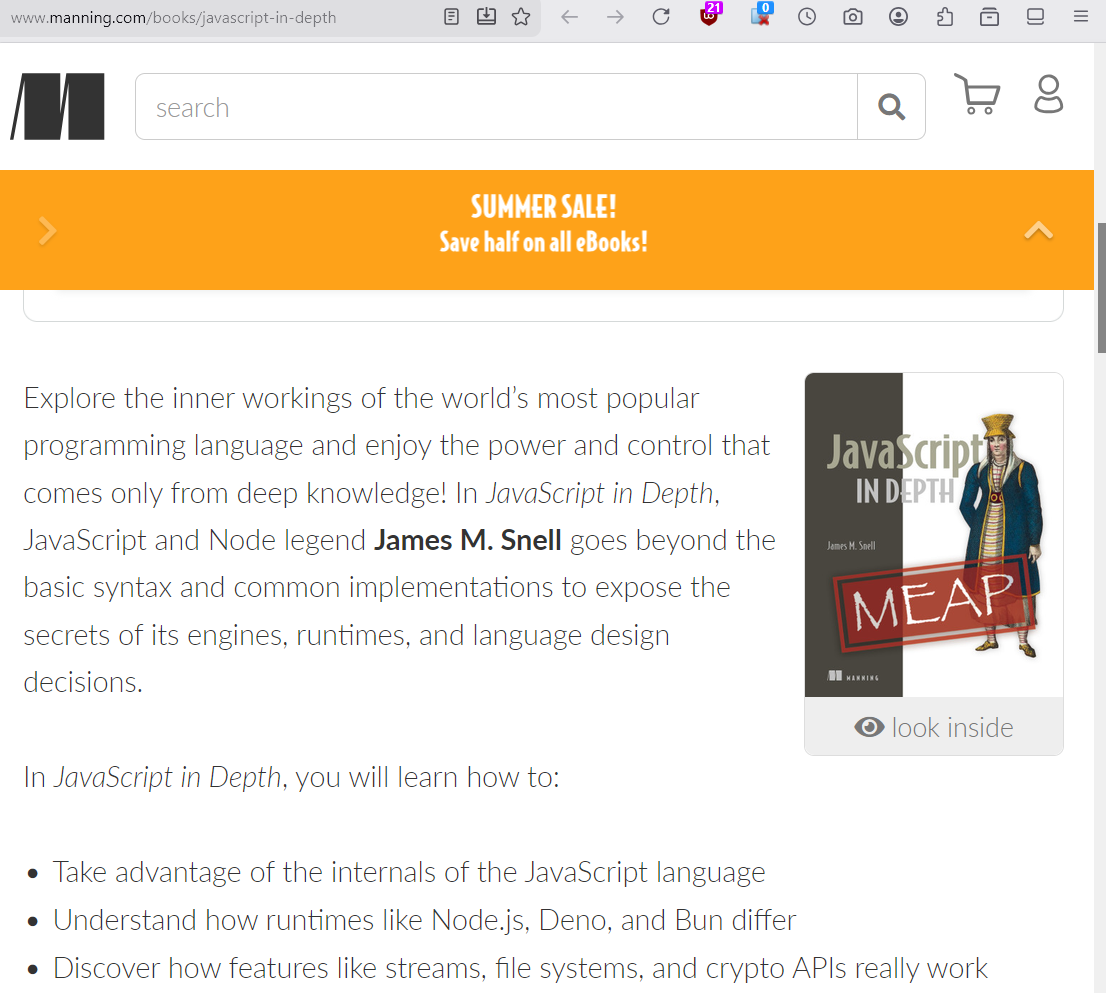
Task: Open the shopping cart
Action: coord(977,94)
